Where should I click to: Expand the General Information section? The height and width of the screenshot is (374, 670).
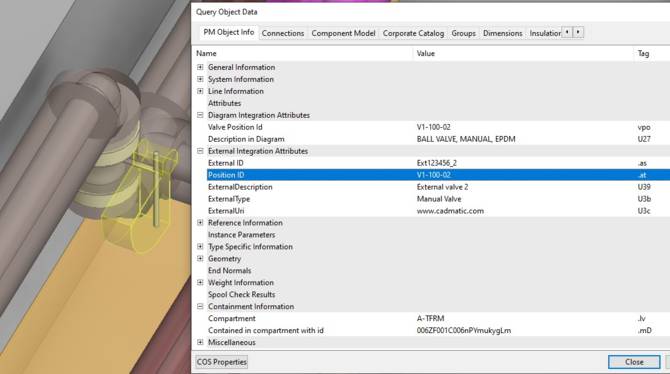200,67
